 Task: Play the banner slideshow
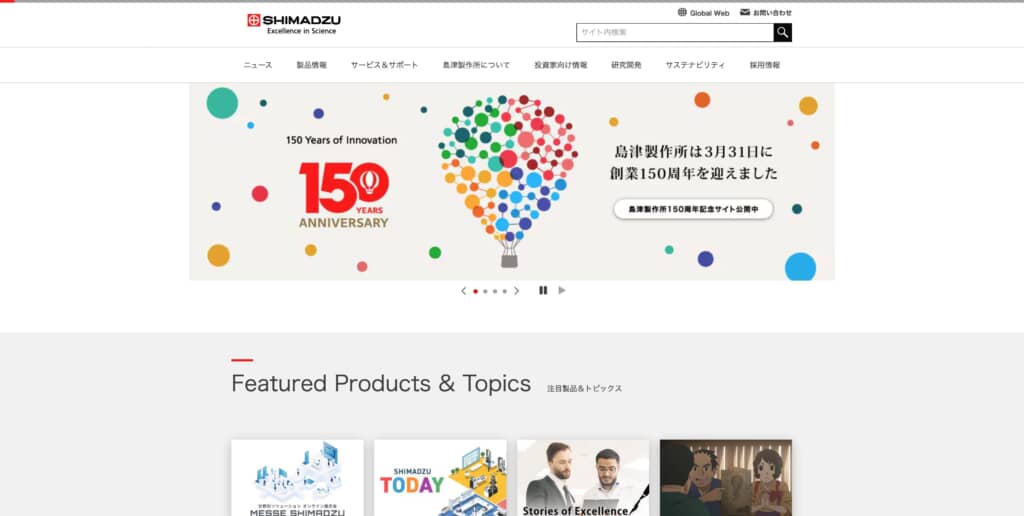click(x=562, y=291)
